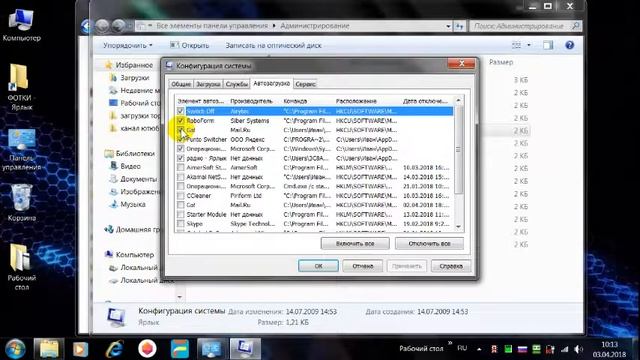This screenshot has height=360, width=640.
Task: Open the orange round browser taskbar icon
Action: [x=147, y=349]
